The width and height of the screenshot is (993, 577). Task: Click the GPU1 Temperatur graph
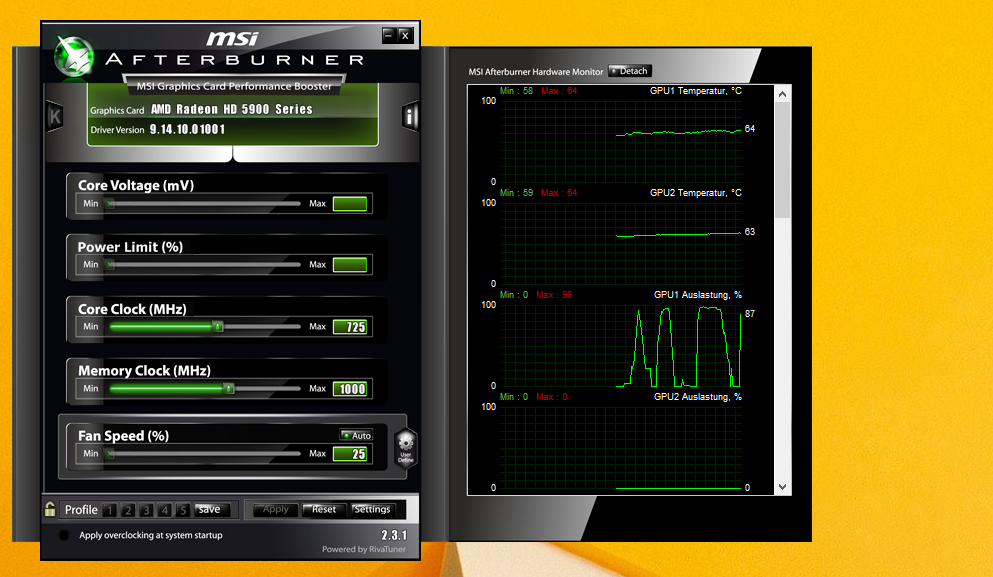click(x=621, y=141)
